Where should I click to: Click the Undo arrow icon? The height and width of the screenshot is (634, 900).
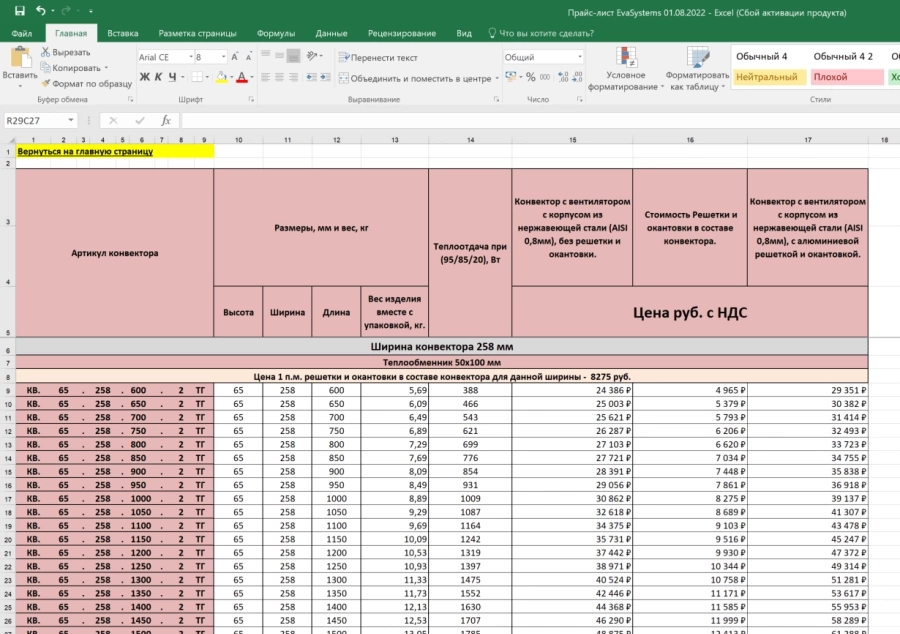point(40,10)
